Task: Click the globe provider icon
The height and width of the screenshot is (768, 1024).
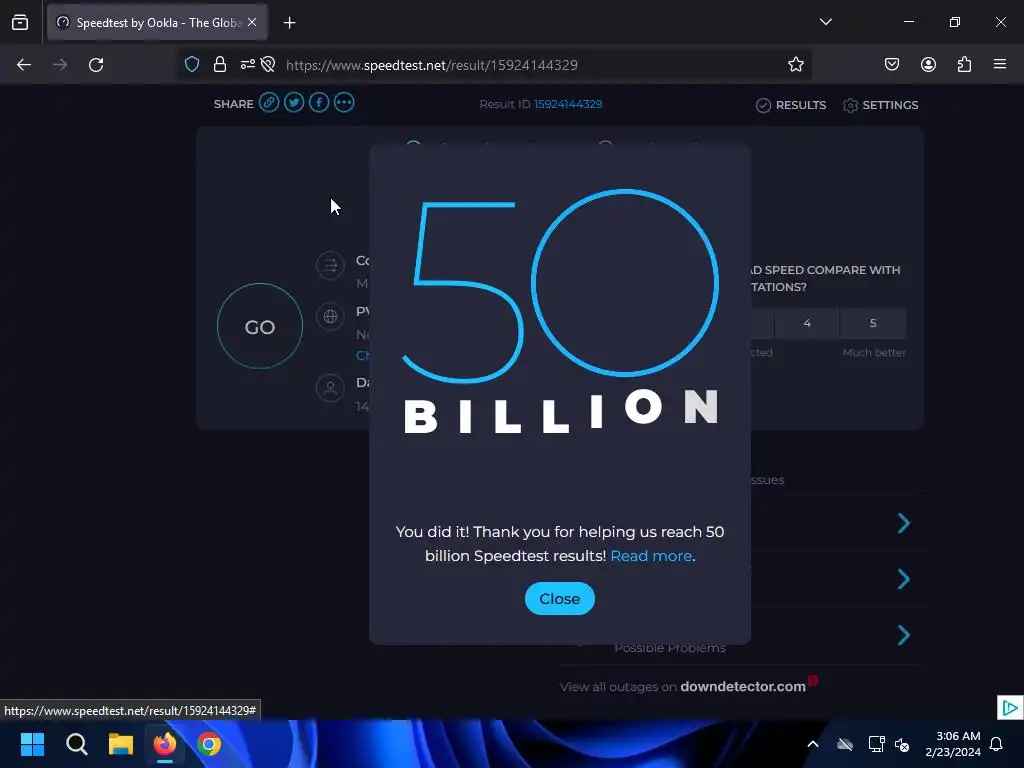Action: pos(330,317)
